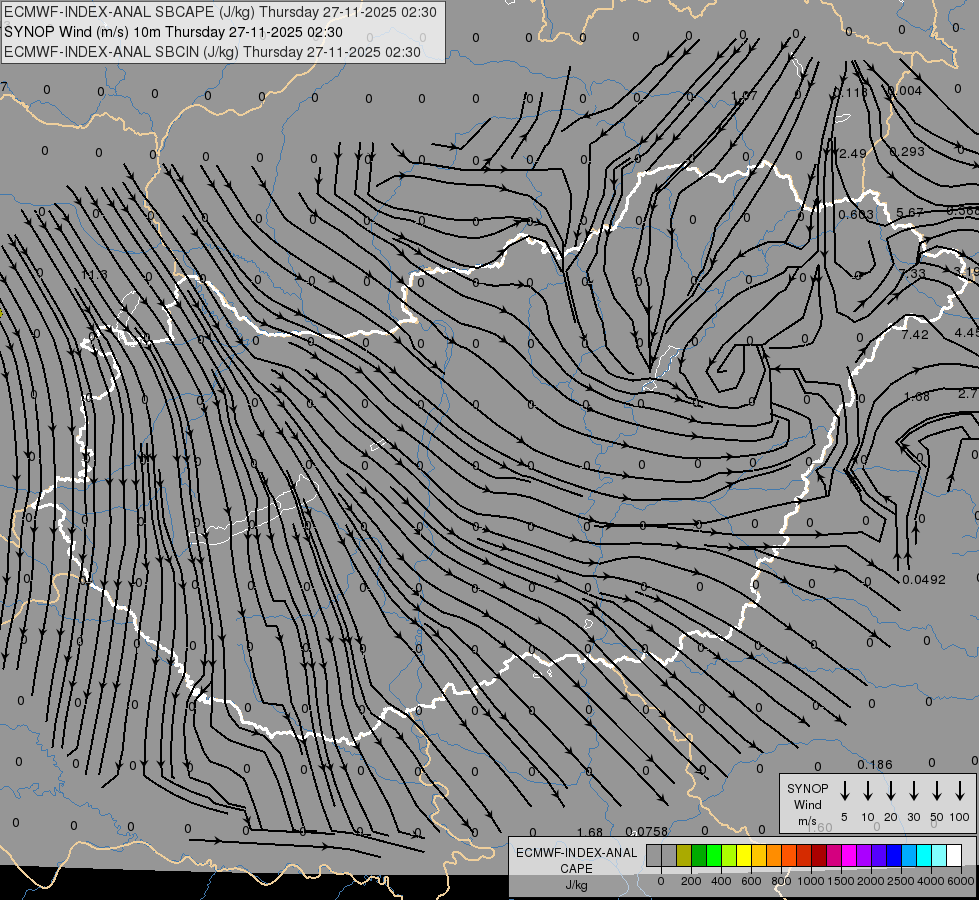Click the SBCAPE title line

[x=220, y=12]
